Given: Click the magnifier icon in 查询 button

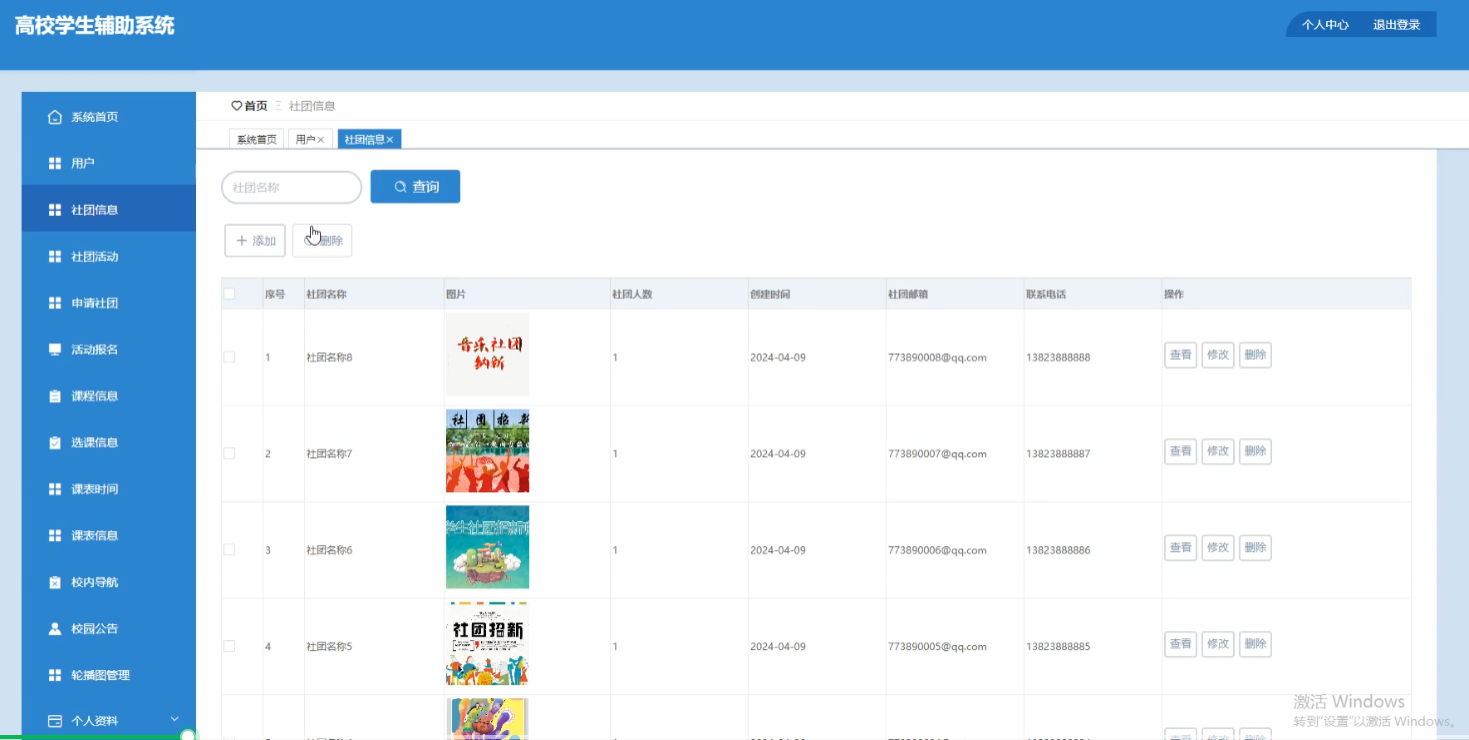Looking at the screenshot, I should 400,187.
